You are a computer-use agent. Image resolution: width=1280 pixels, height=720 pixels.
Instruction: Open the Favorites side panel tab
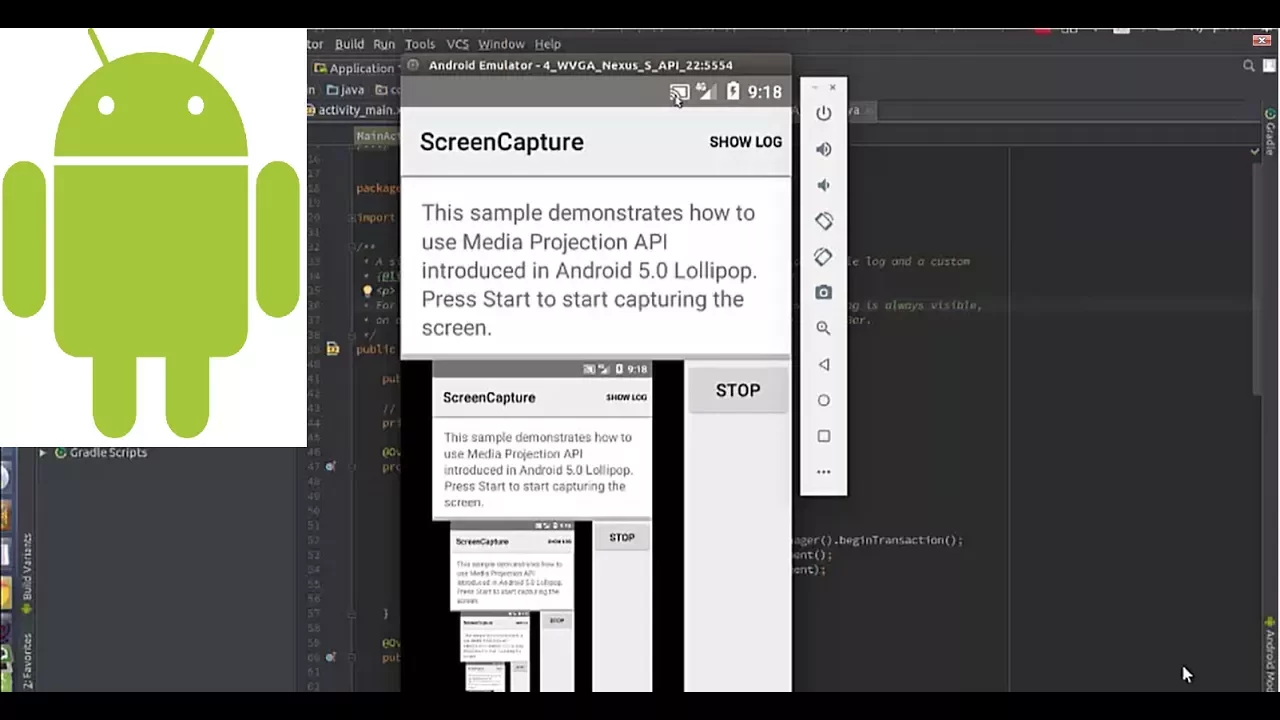pos(28,661)
